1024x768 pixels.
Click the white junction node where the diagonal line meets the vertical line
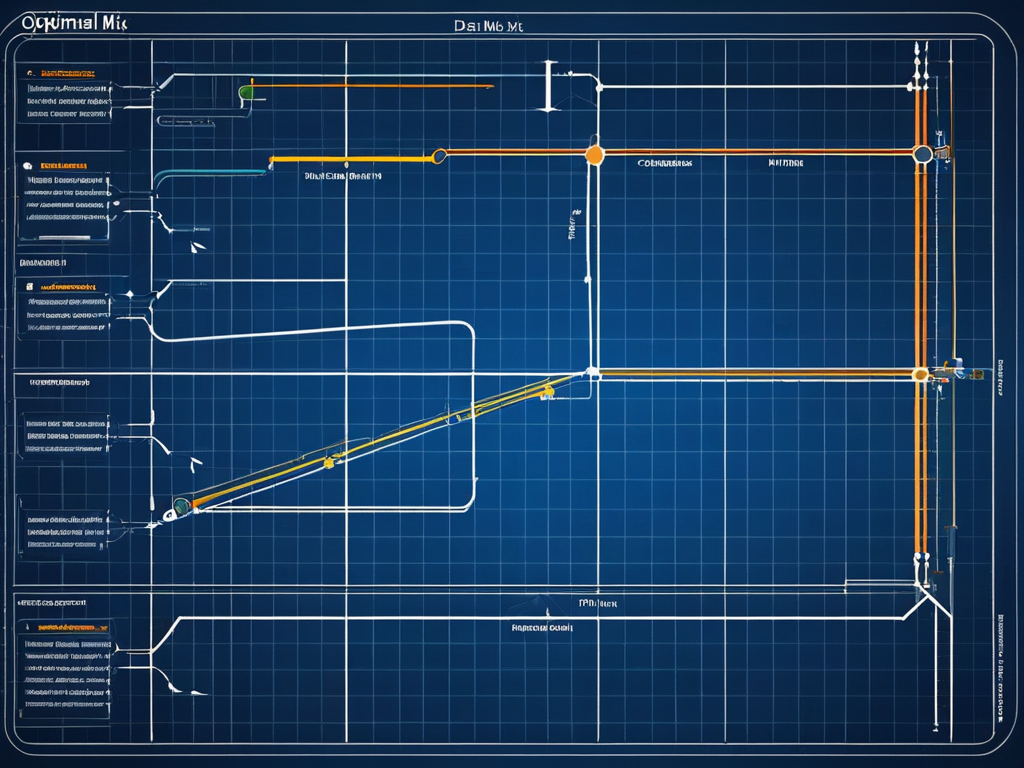(592, 373)
